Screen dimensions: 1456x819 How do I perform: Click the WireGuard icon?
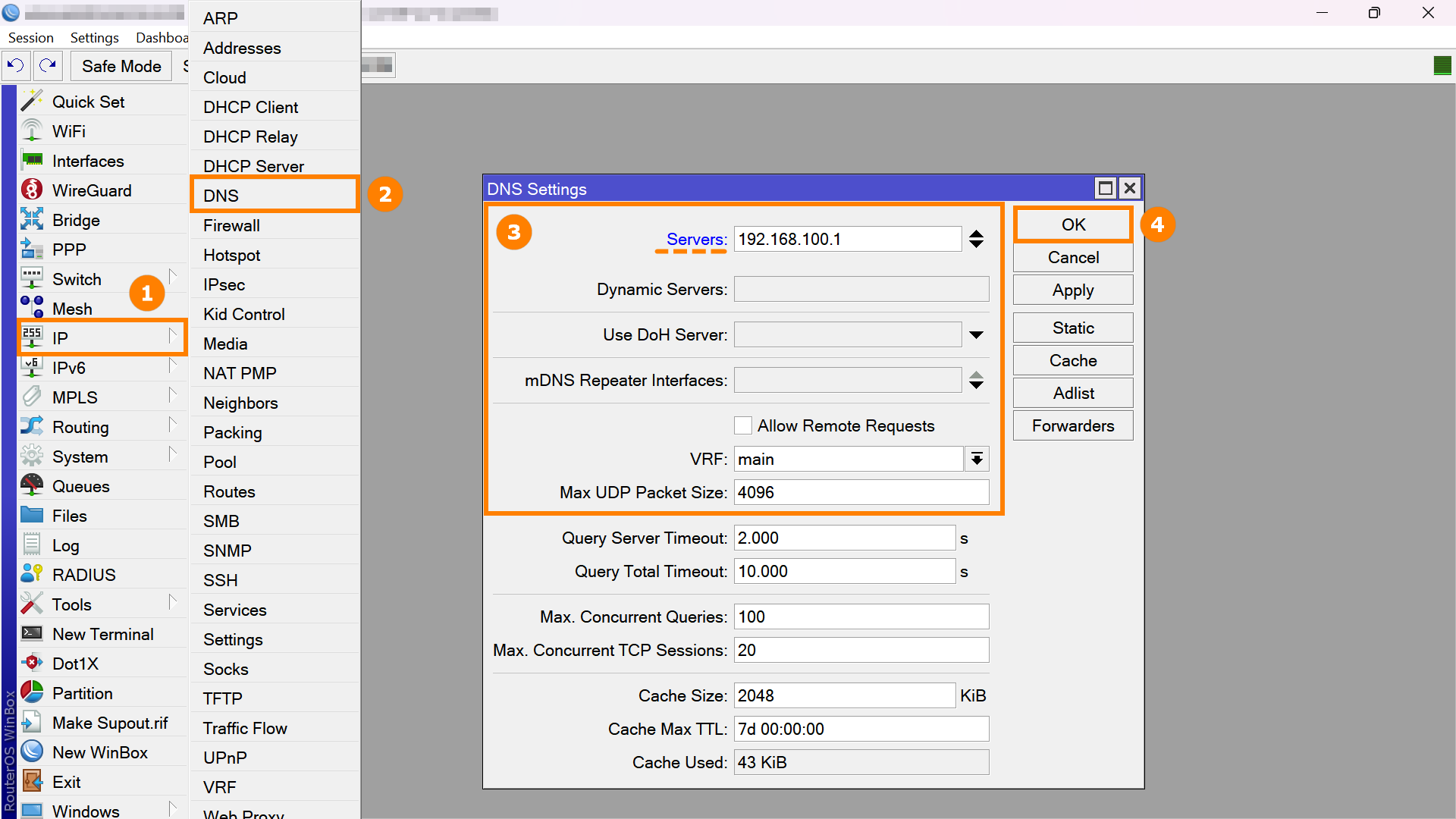coord(32,190)
